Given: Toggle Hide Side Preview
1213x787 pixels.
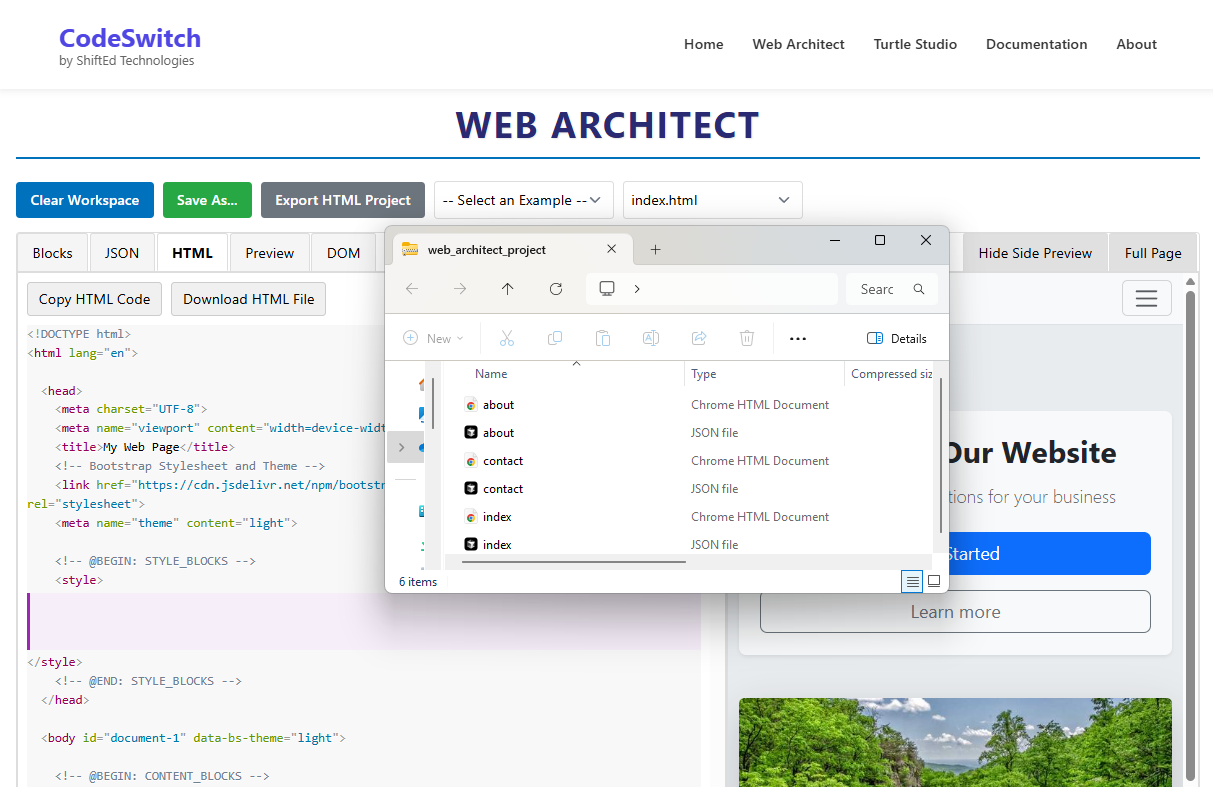Looking at the screenshot, I should click(x=1035, y=253).
